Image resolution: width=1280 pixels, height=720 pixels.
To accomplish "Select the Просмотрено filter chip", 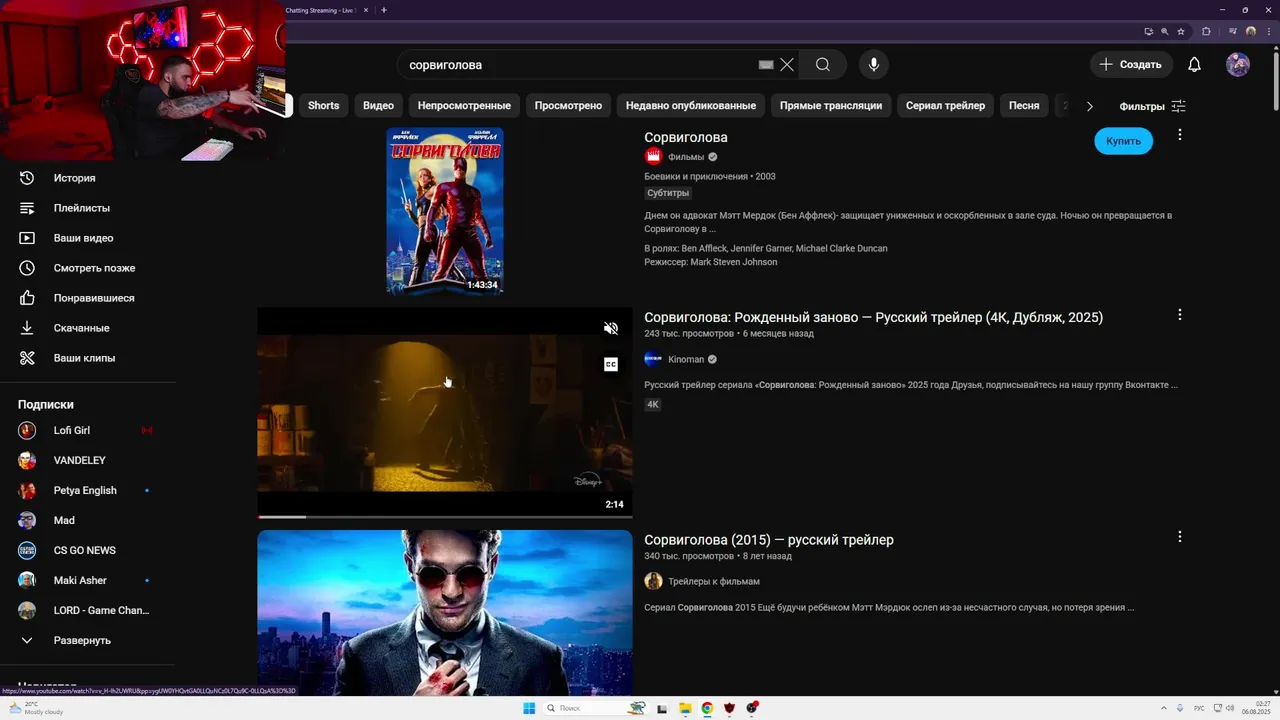I will [x=568, y=106].
